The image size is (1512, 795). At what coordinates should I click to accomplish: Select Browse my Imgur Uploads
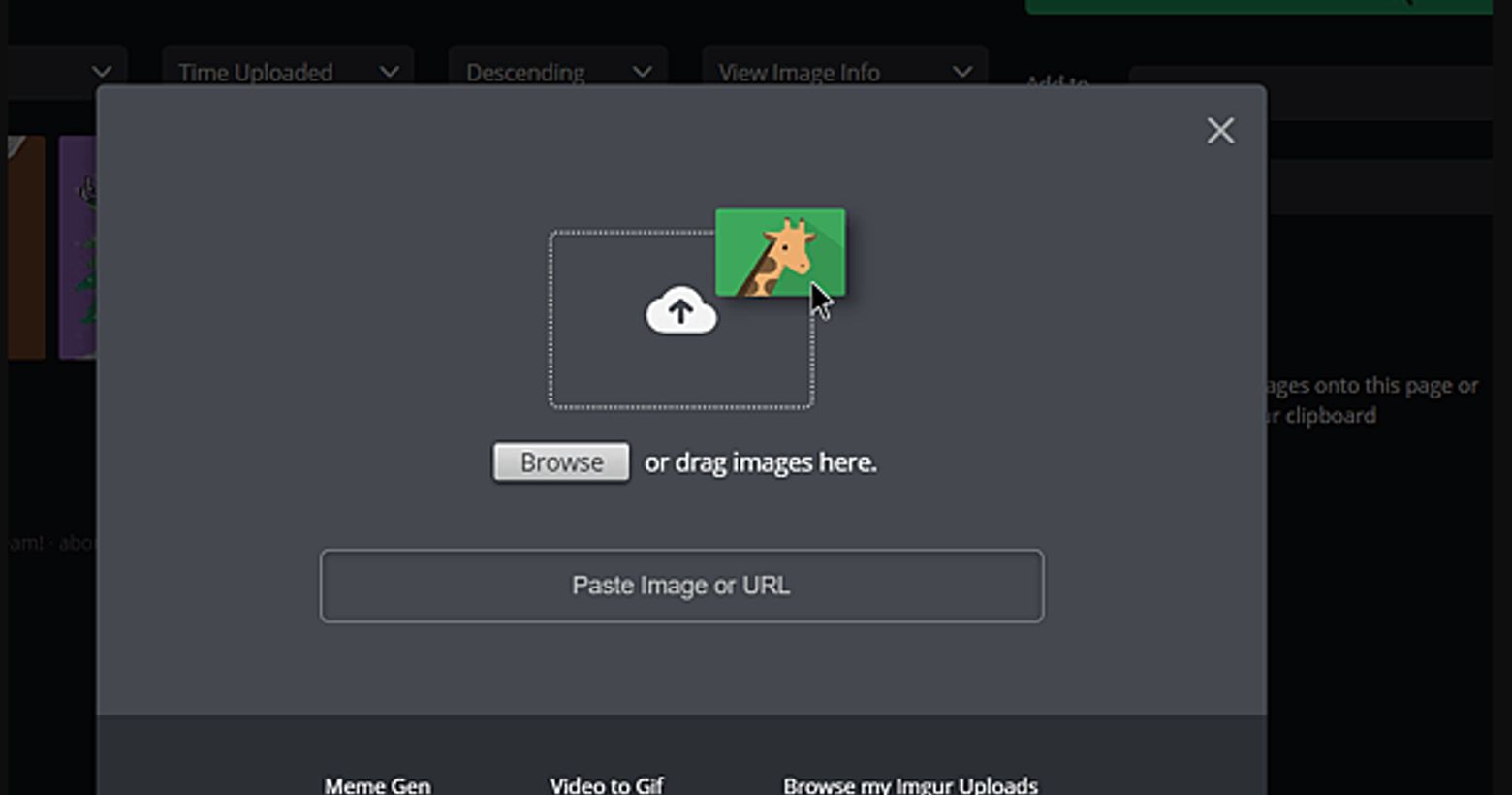[910, 784]
